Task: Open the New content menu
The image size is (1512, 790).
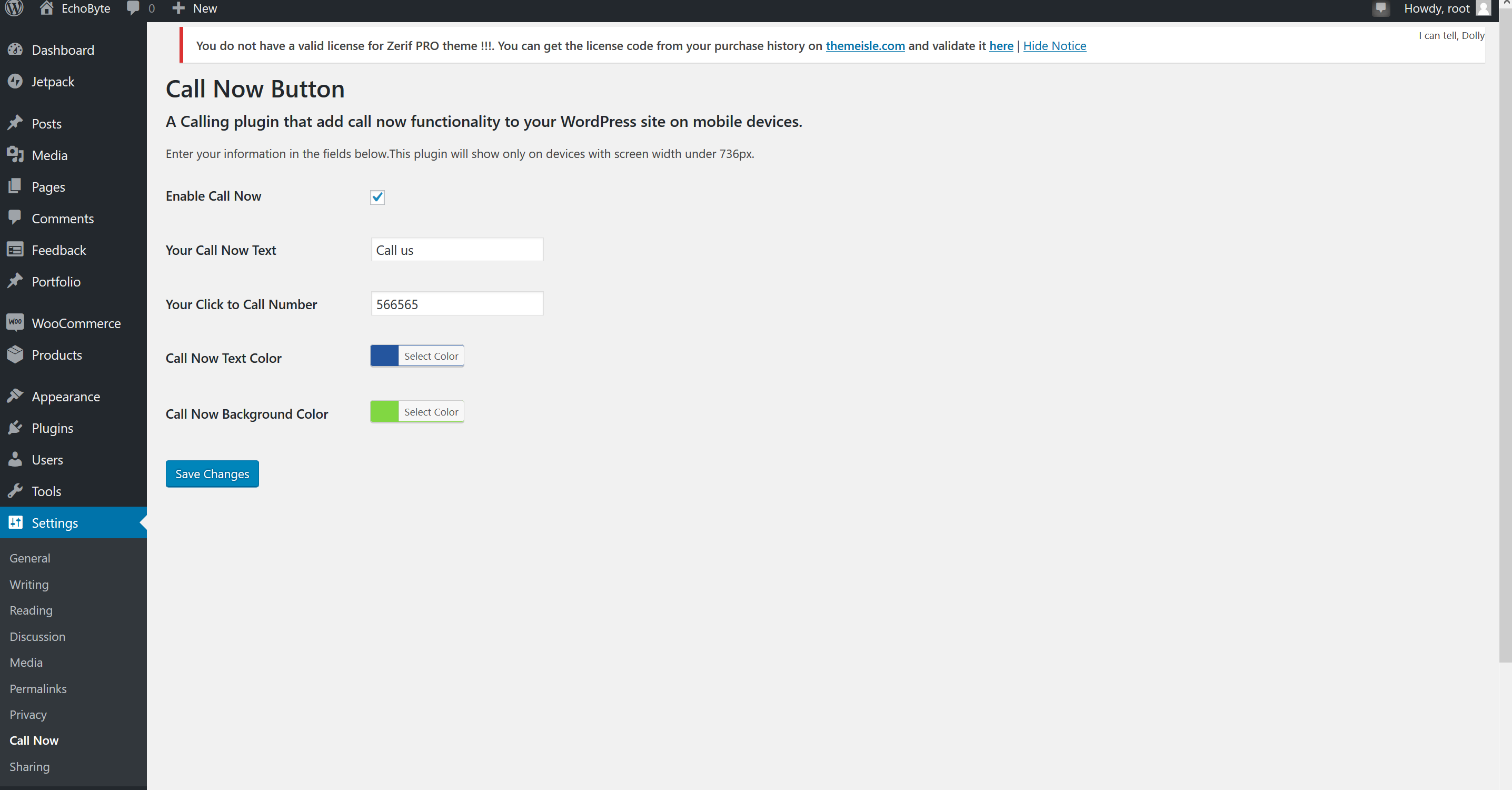Action: [x=195, y=8]
